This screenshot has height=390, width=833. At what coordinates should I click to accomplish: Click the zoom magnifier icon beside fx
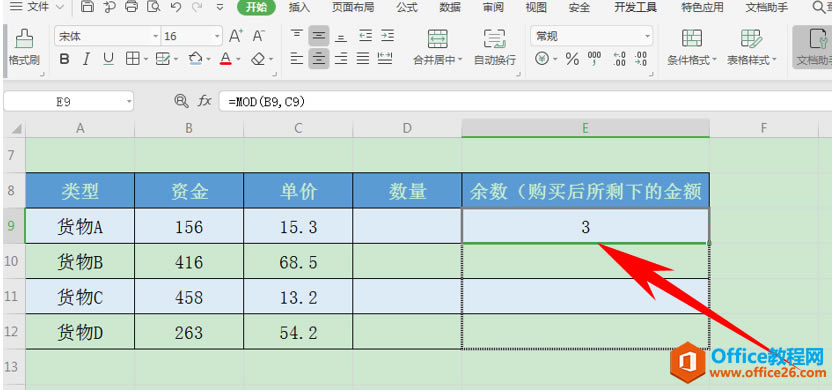181,101
